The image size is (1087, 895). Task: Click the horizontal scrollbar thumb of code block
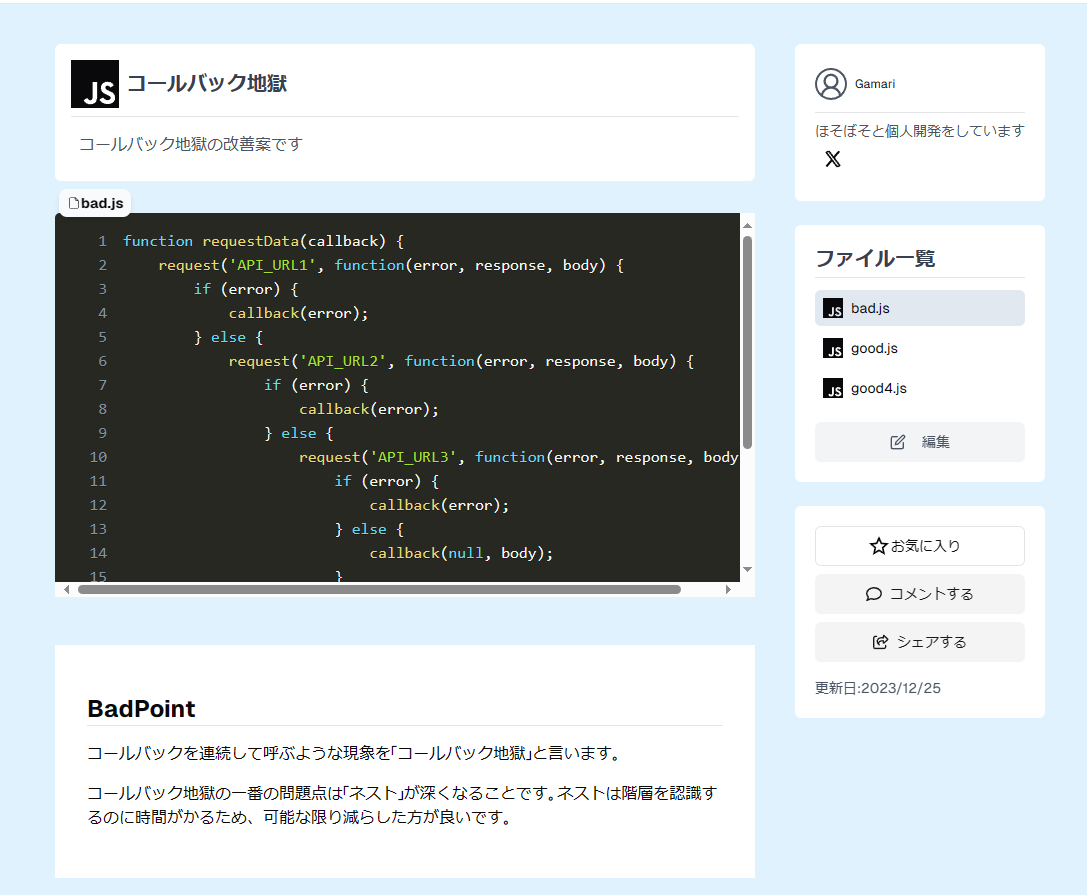[379, 590]
